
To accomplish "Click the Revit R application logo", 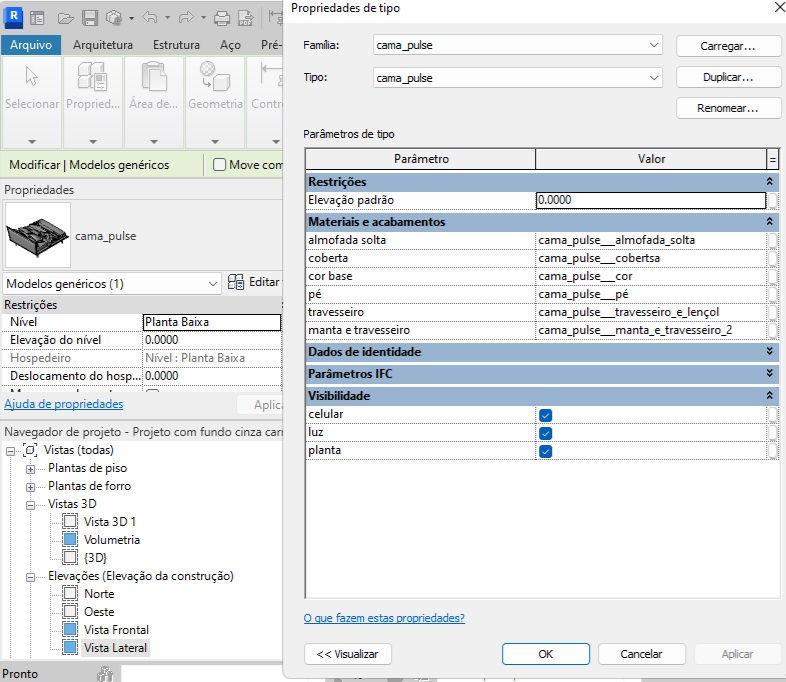I will pyautogui.click(x=14, y=17).
